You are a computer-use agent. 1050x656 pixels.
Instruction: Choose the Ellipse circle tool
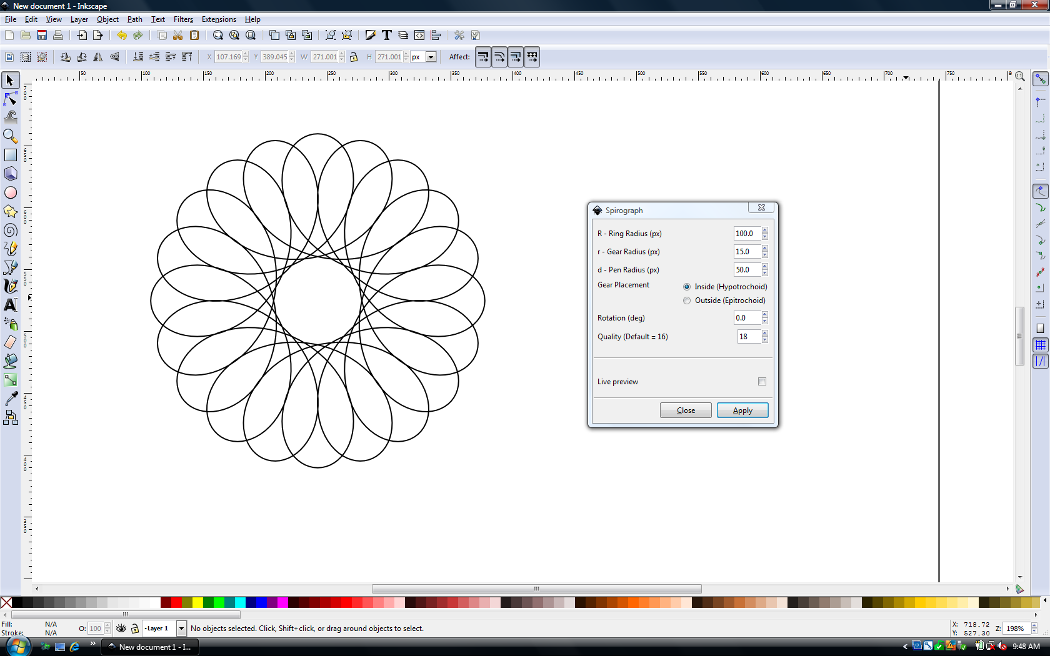[x=10, y=192]
